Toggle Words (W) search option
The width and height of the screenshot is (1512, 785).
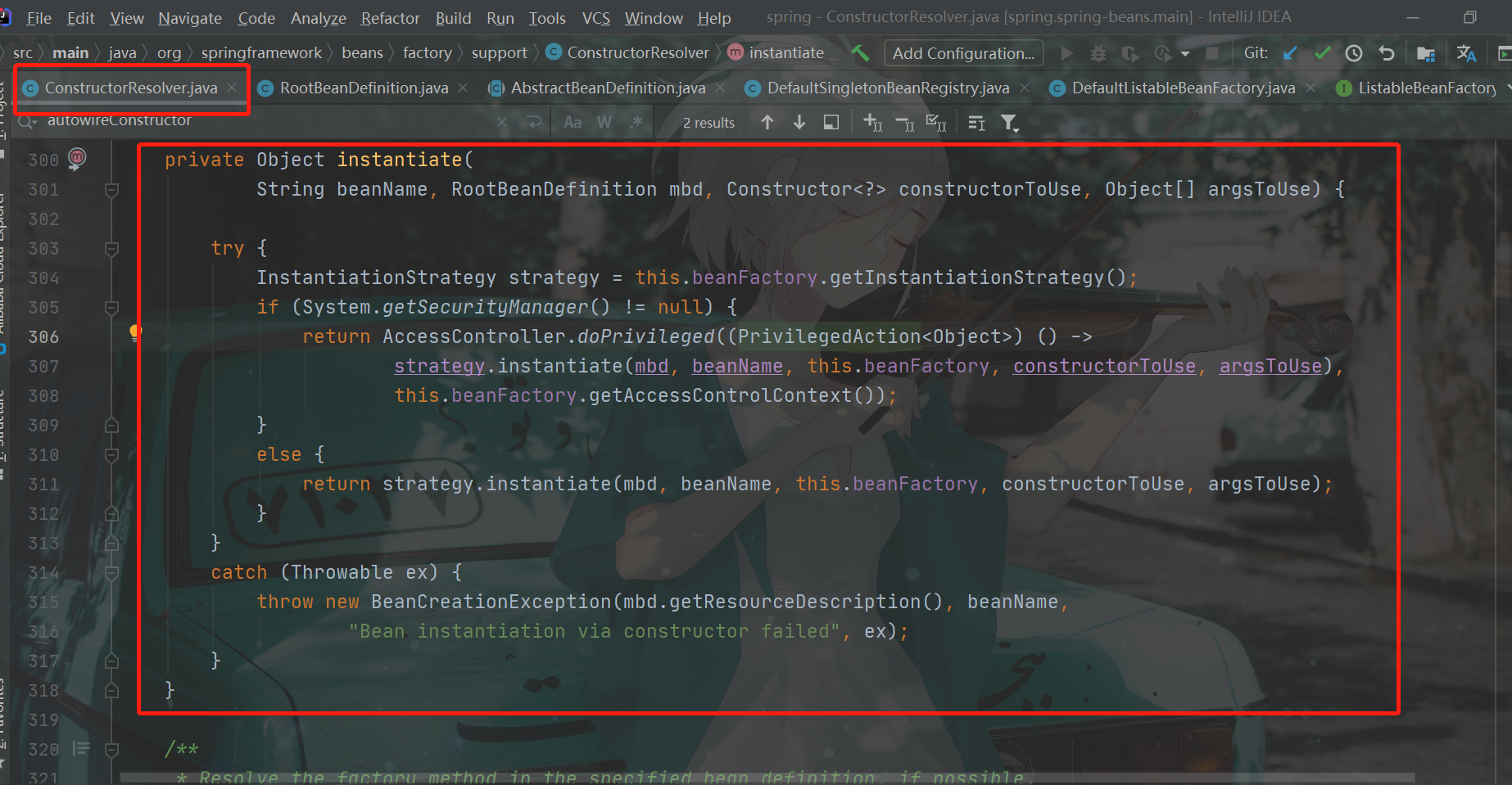[x=604, y=122]
